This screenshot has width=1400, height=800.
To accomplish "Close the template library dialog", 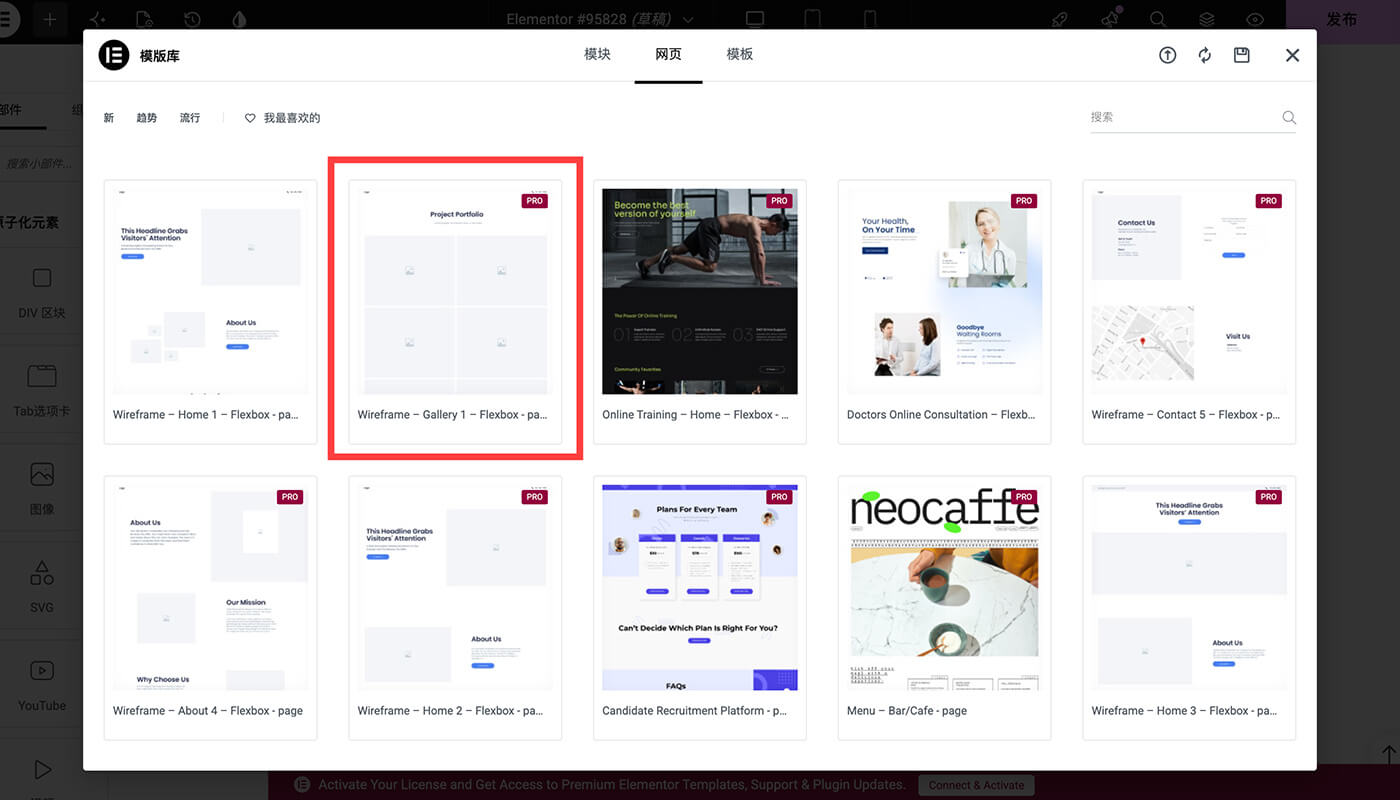I will [1292, 56].
